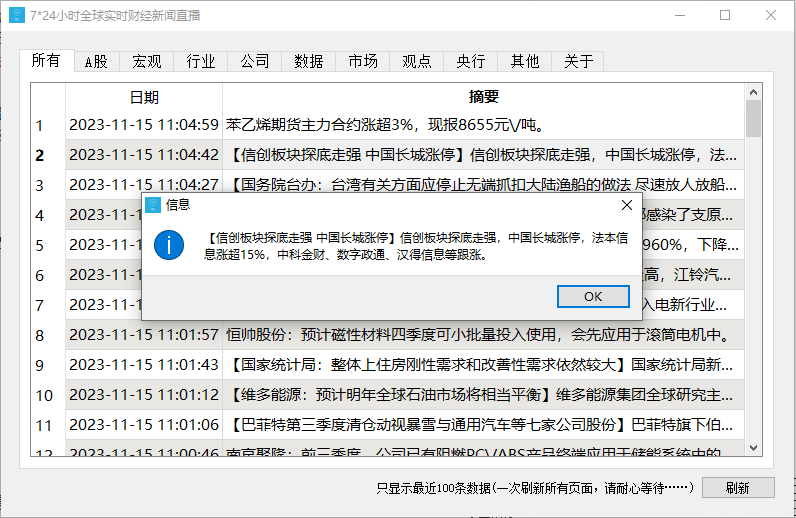This screenshot has width=796, height=518.
Task: Select row header number 11
Action: tap(48, 425)
